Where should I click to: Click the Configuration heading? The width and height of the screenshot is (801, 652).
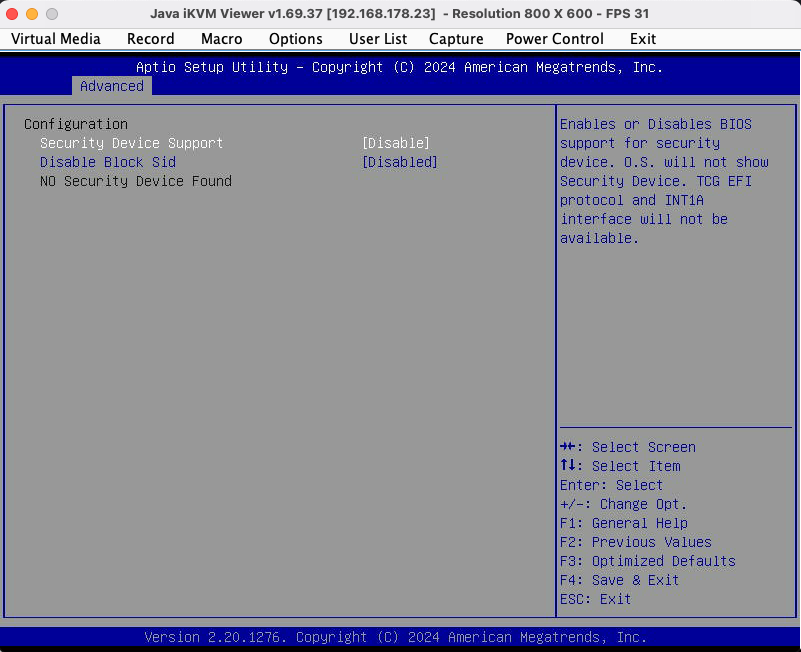pyautogui.click(x=76, y=124)
